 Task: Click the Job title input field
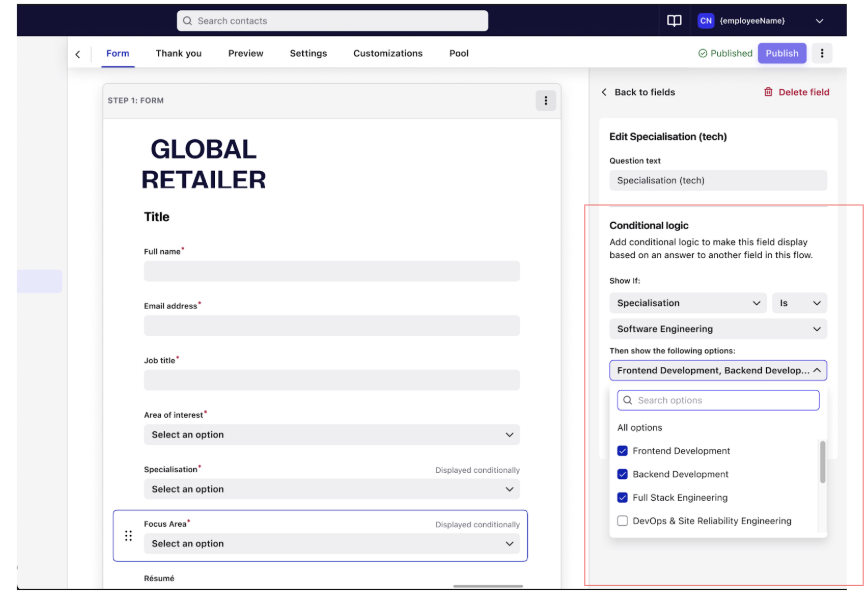click(x=332, y=380)
